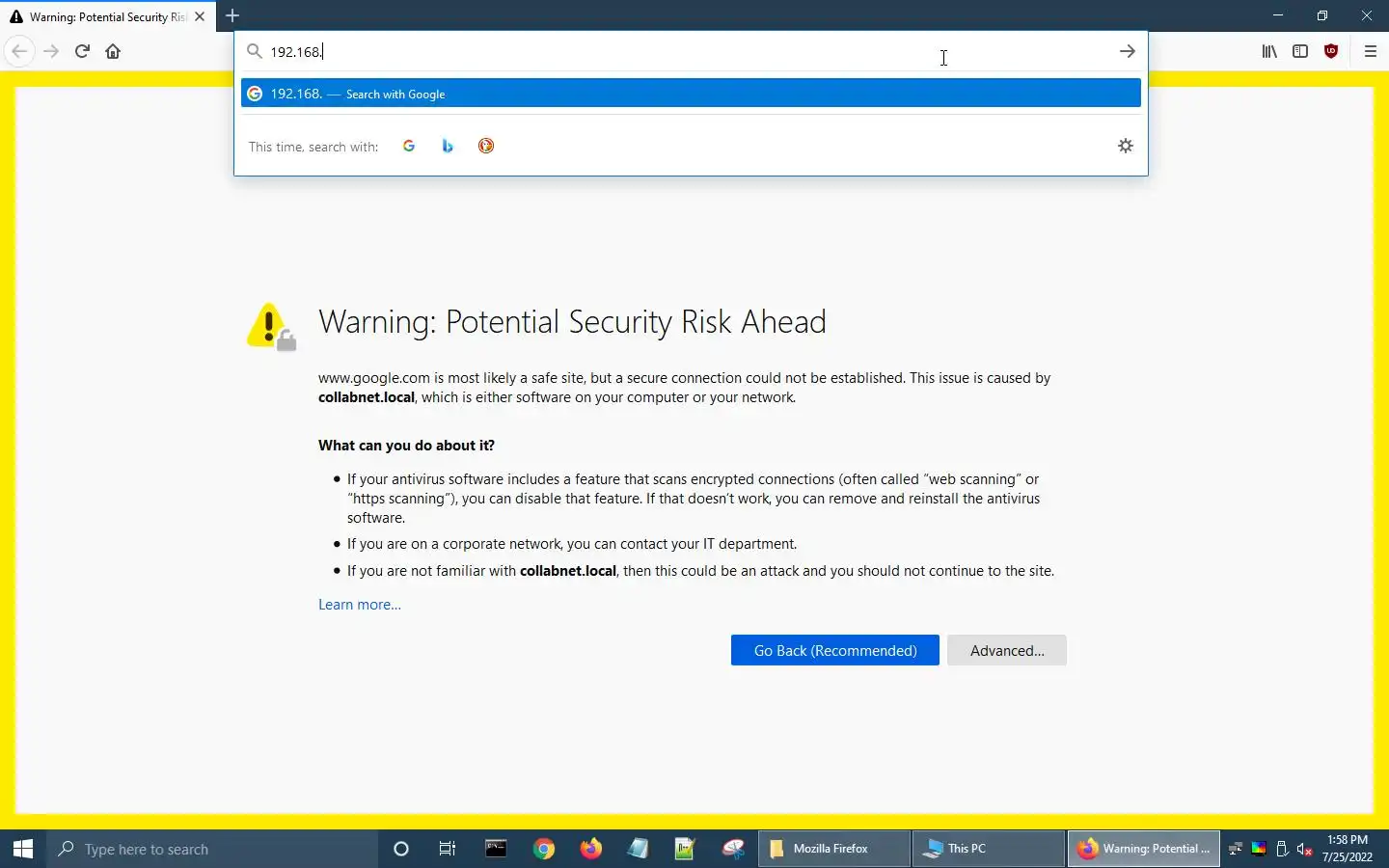Open the Notepad++ pinned taskbar icon

click(686, 849)
